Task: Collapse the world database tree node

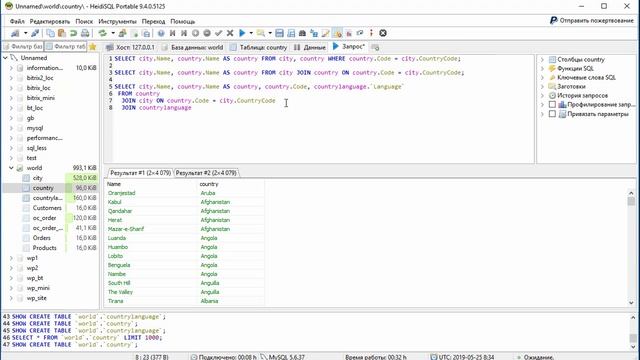Action: pos(11,168)
